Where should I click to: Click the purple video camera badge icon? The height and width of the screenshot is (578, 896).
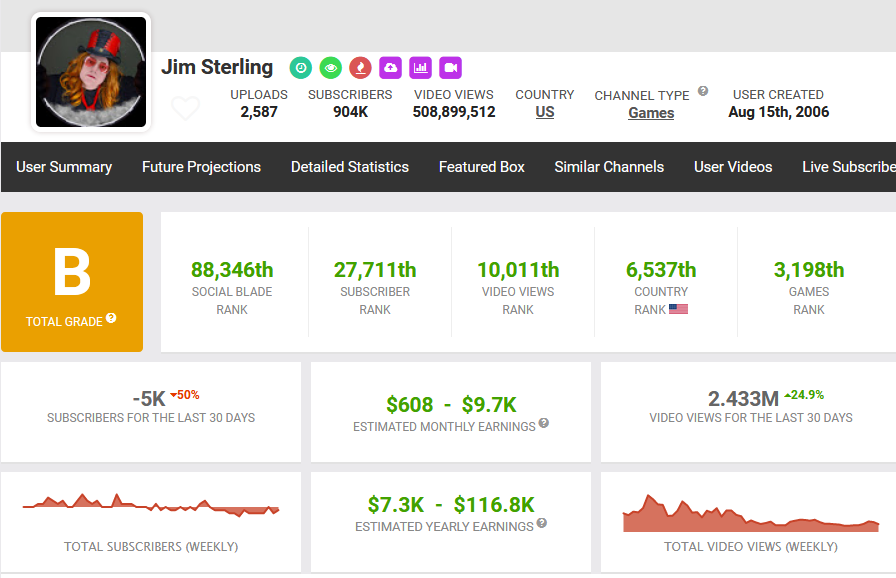pos(450,68)
